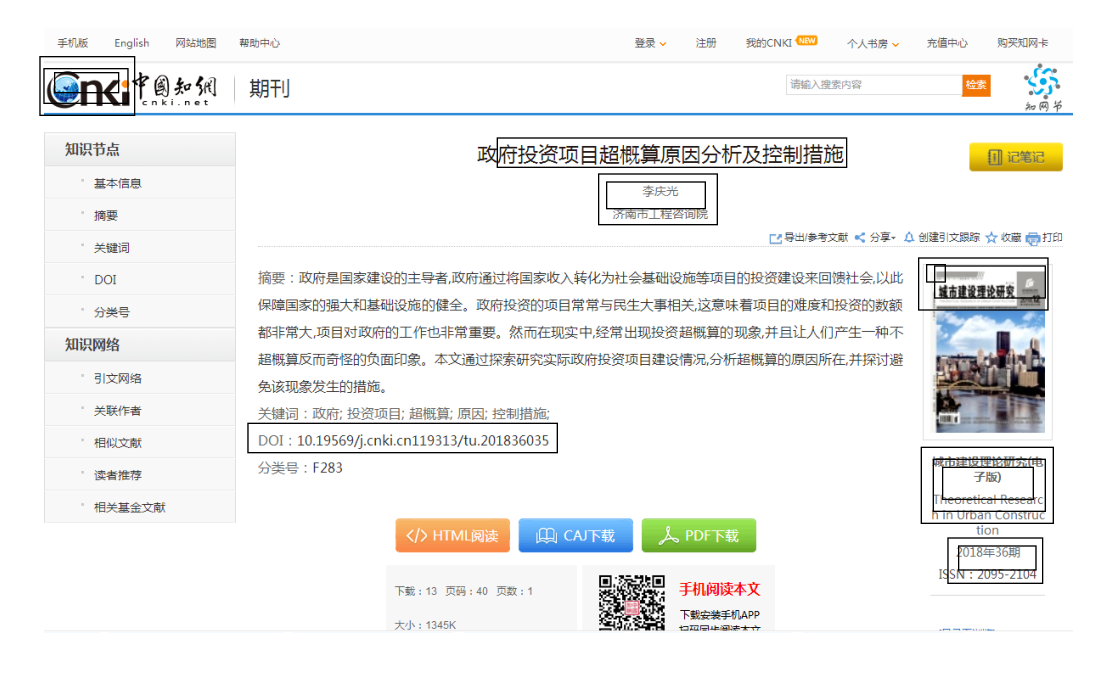Click the yellow 记笔记 button
The width and height of the screenshot is (1094, 682).
pos(1015,157)
